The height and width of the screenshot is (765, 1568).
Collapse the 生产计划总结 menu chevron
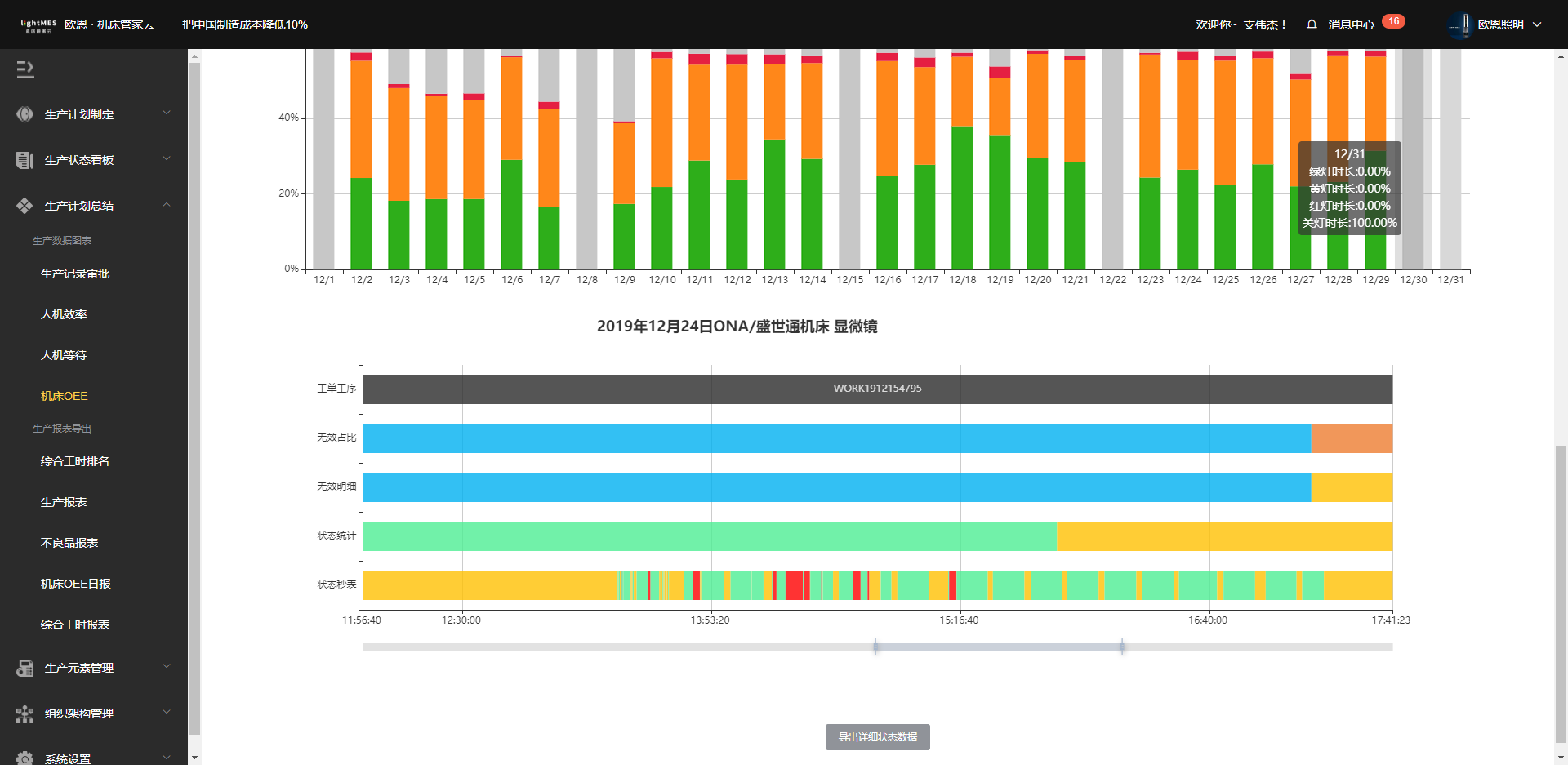[167, 204]
